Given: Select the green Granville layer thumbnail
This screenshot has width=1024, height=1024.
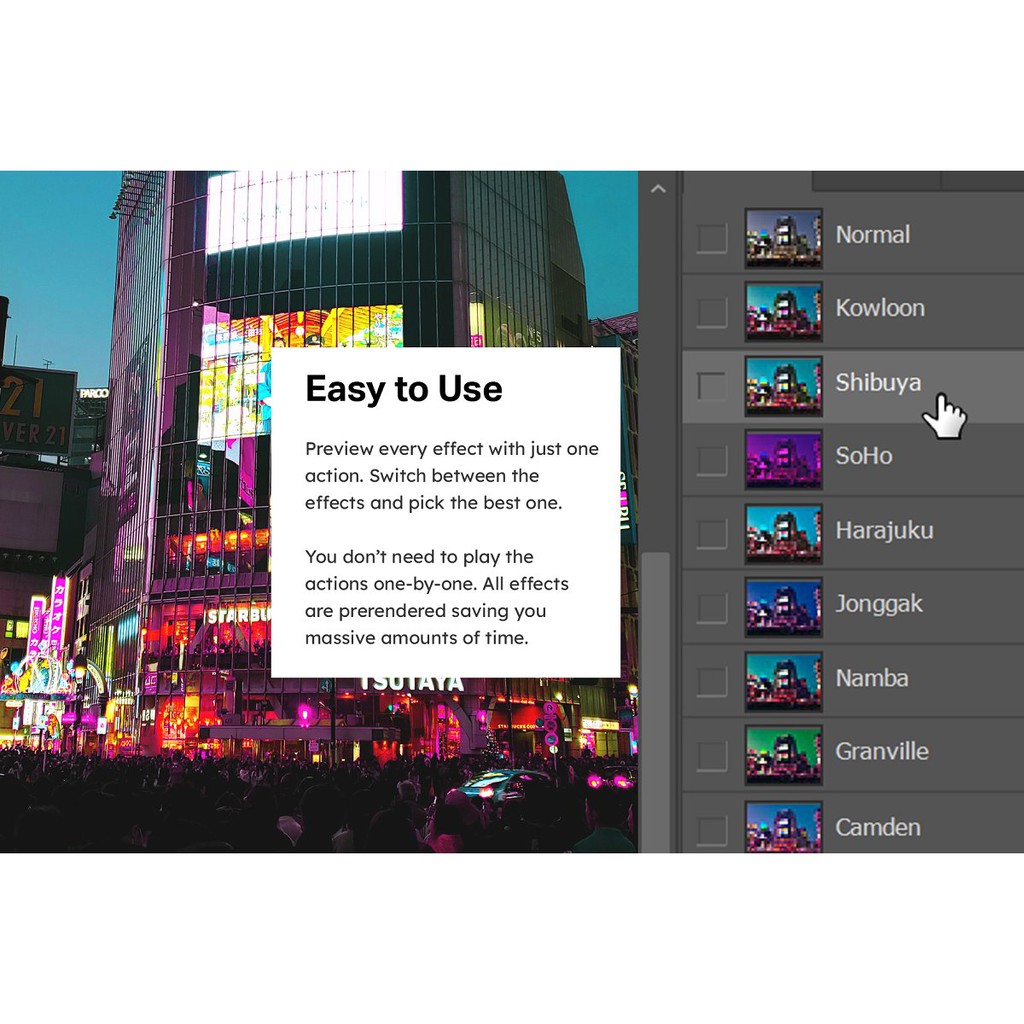Looking at the screenshot, I should [x=783, y=755].
